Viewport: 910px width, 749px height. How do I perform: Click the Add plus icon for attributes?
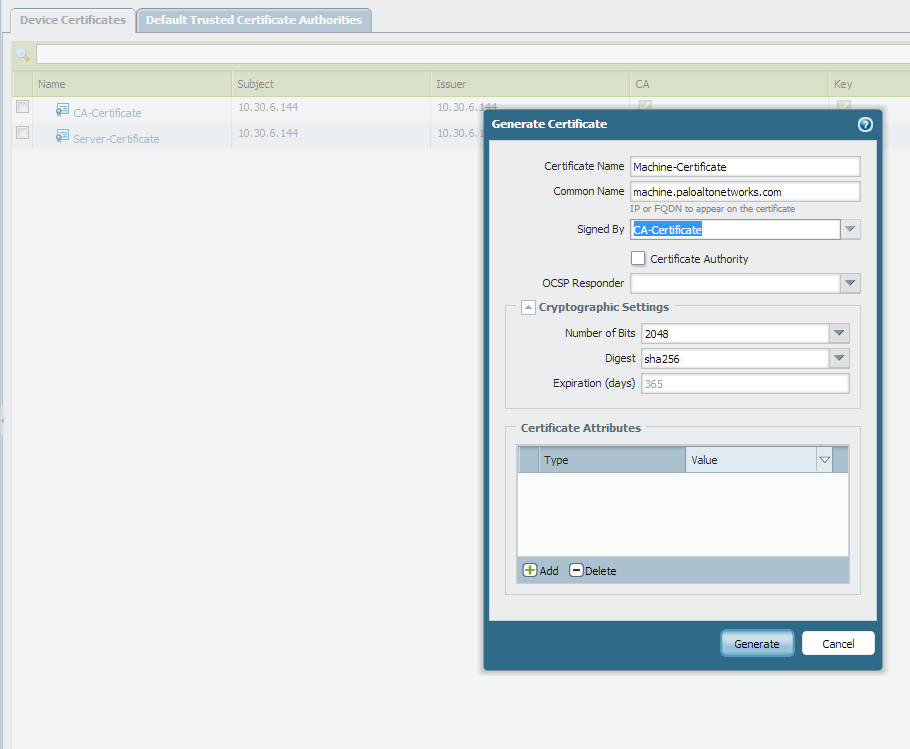pos(530,570)
